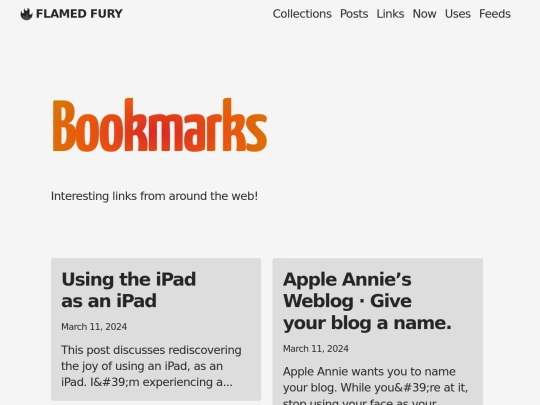Open the FLAMED FURY home link
Viewport: 540px width, 405px height.
[72, 14]
